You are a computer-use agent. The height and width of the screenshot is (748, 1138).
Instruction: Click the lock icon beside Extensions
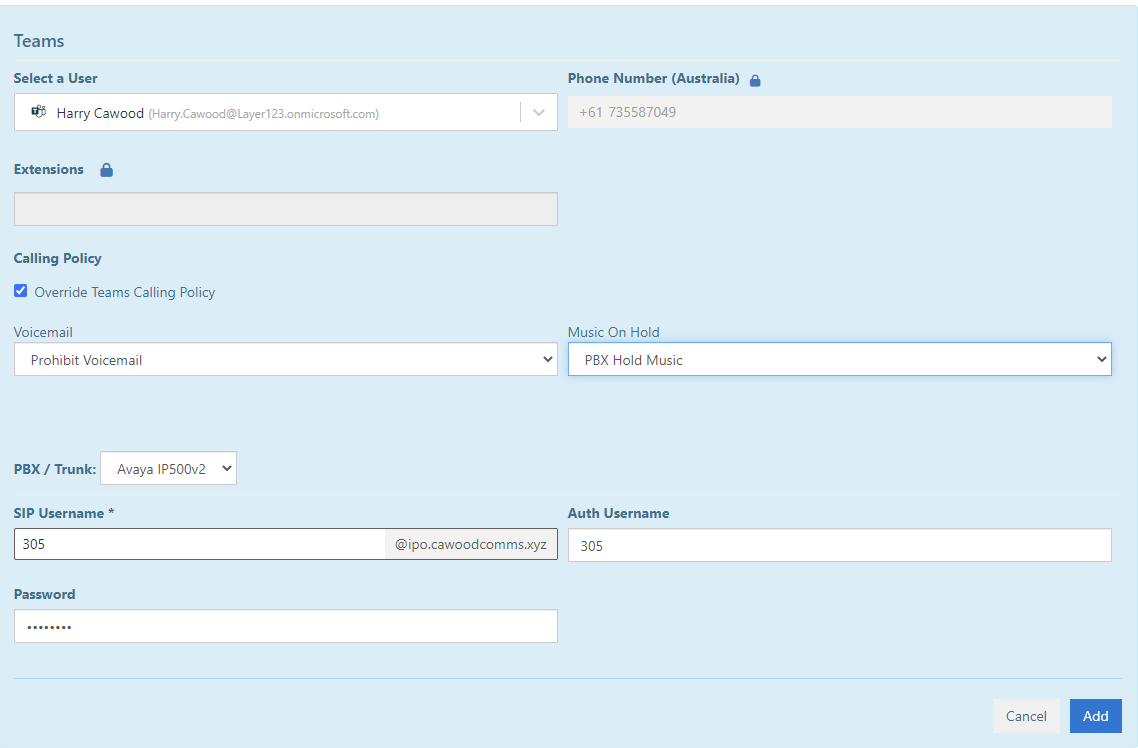click(x=107, y=170)
